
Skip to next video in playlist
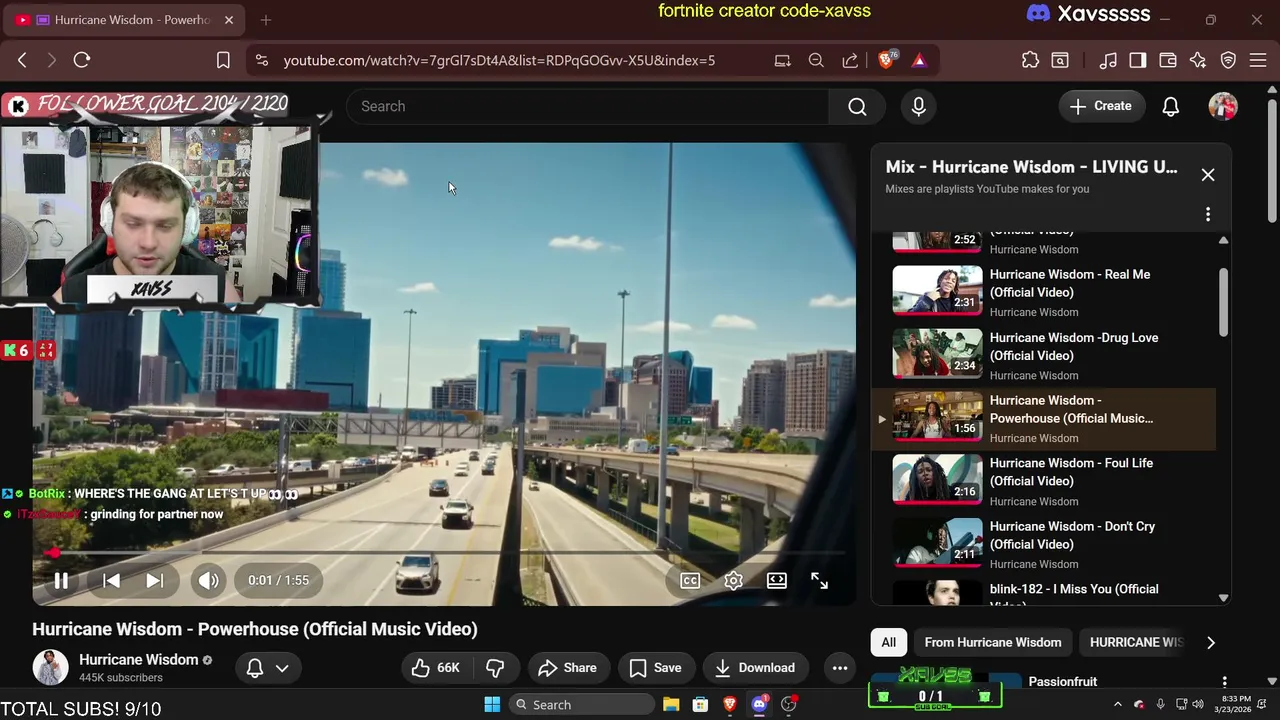pos(155,580)
